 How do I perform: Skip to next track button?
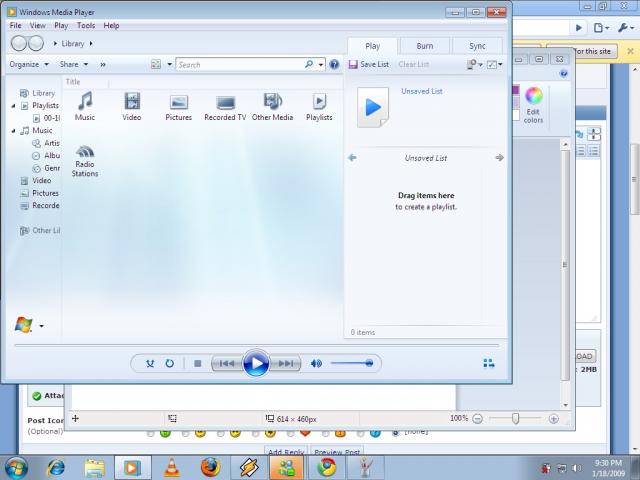point(285,363)
